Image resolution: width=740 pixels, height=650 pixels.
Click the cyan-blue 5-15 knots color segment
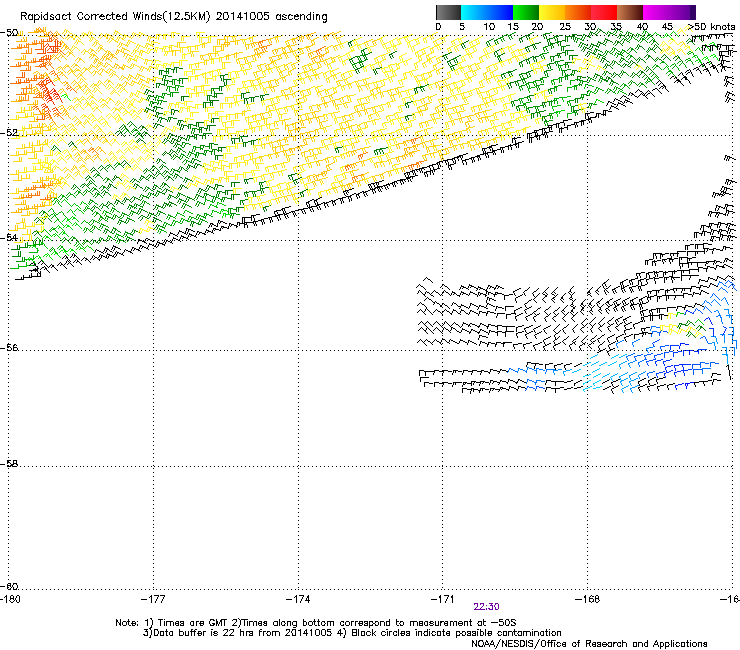tap(487, 12)
